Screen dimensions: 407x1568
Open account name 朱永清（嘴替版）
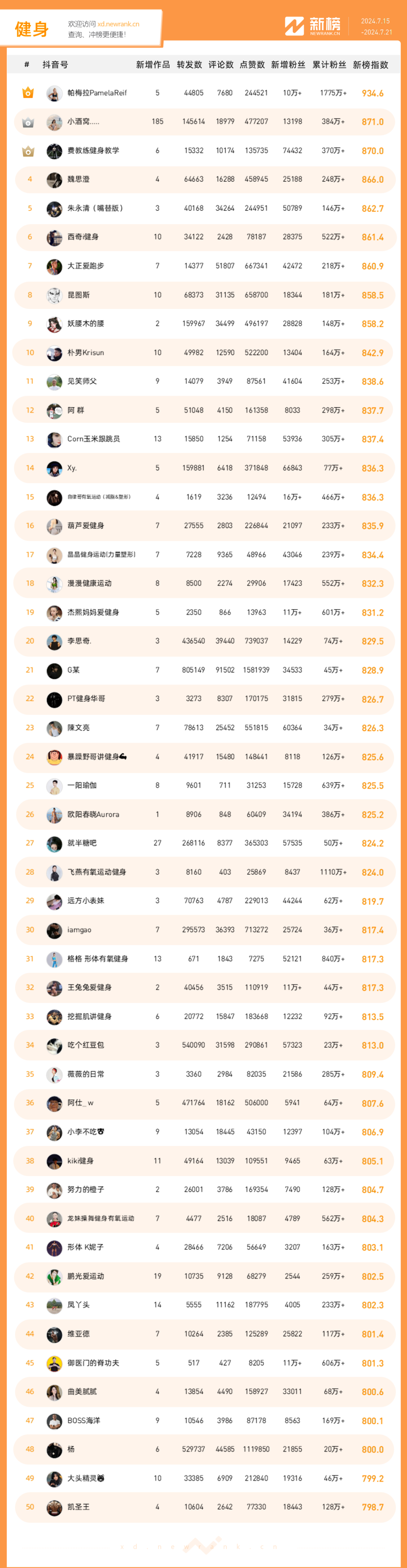coord(95,208)
